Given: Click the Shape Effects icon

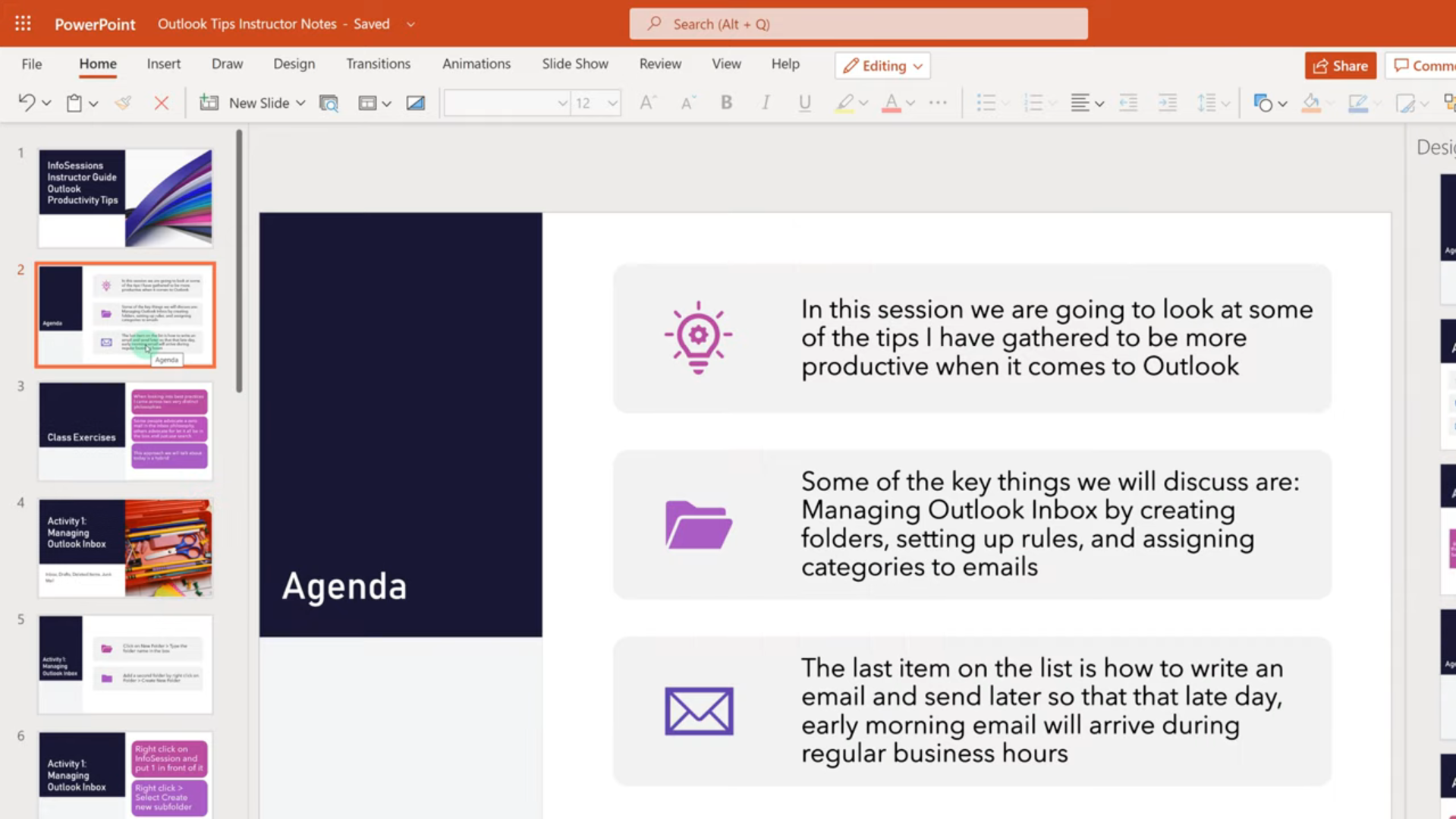Looking at the screenshot, I should 1406,102.
